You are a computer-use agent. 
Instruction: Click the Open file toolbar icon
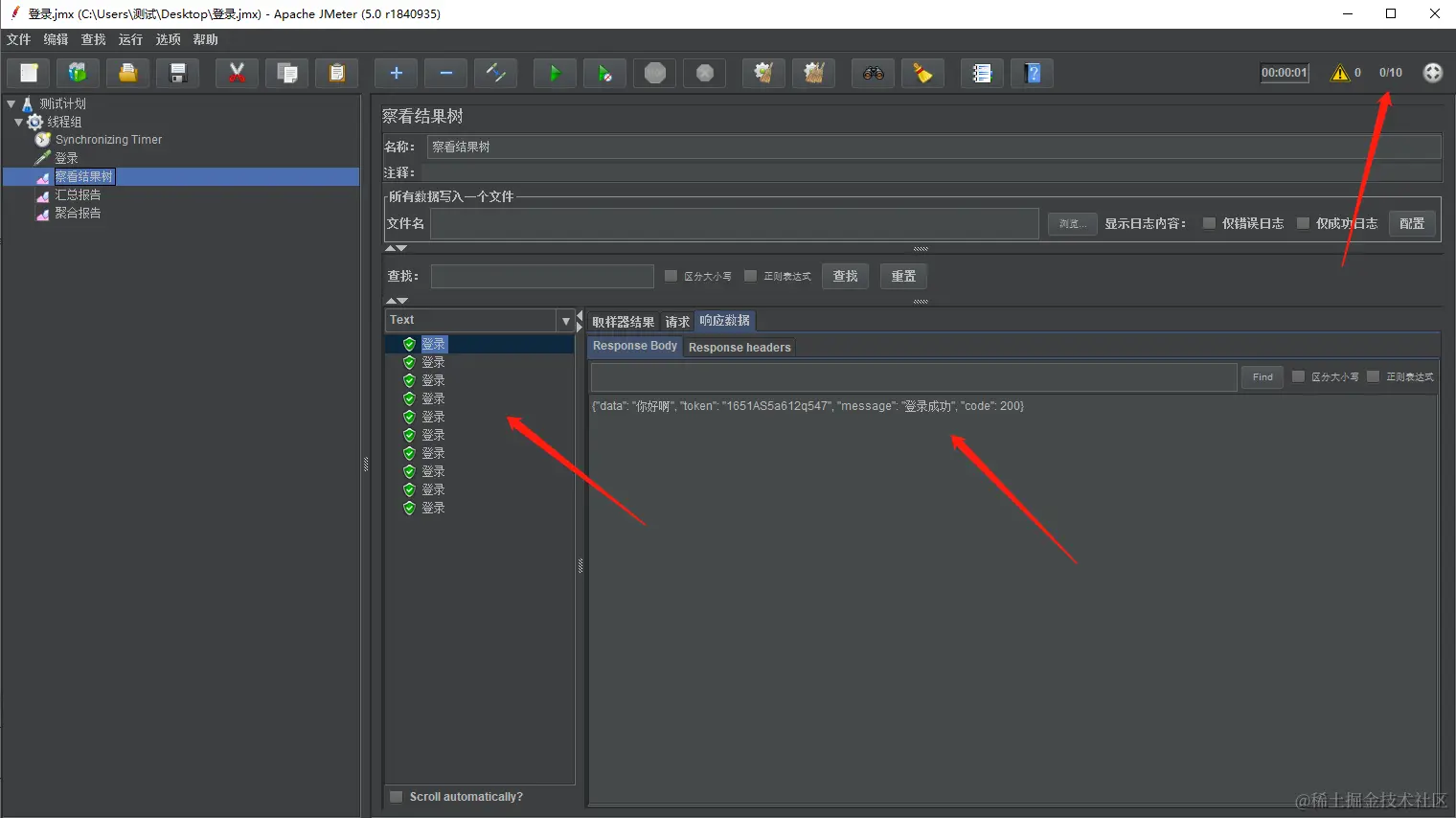tap(128, 73)
